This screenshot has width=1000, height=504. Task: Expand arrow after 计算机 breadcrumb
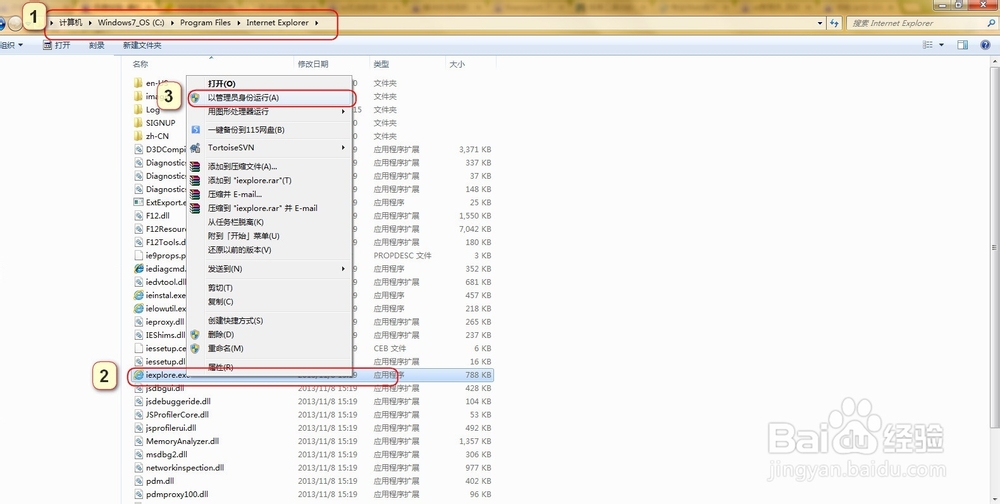tap(90, 23)
